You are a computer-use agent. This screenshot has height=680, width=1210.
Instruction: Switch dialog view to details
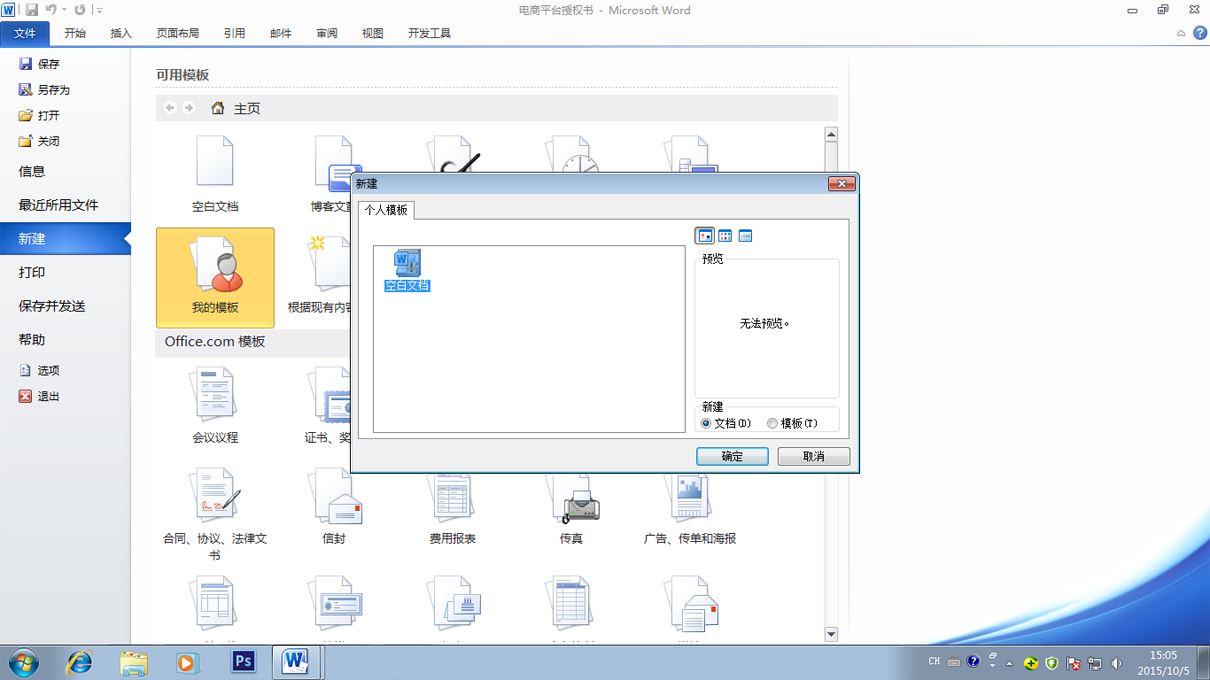click(745, 236)
